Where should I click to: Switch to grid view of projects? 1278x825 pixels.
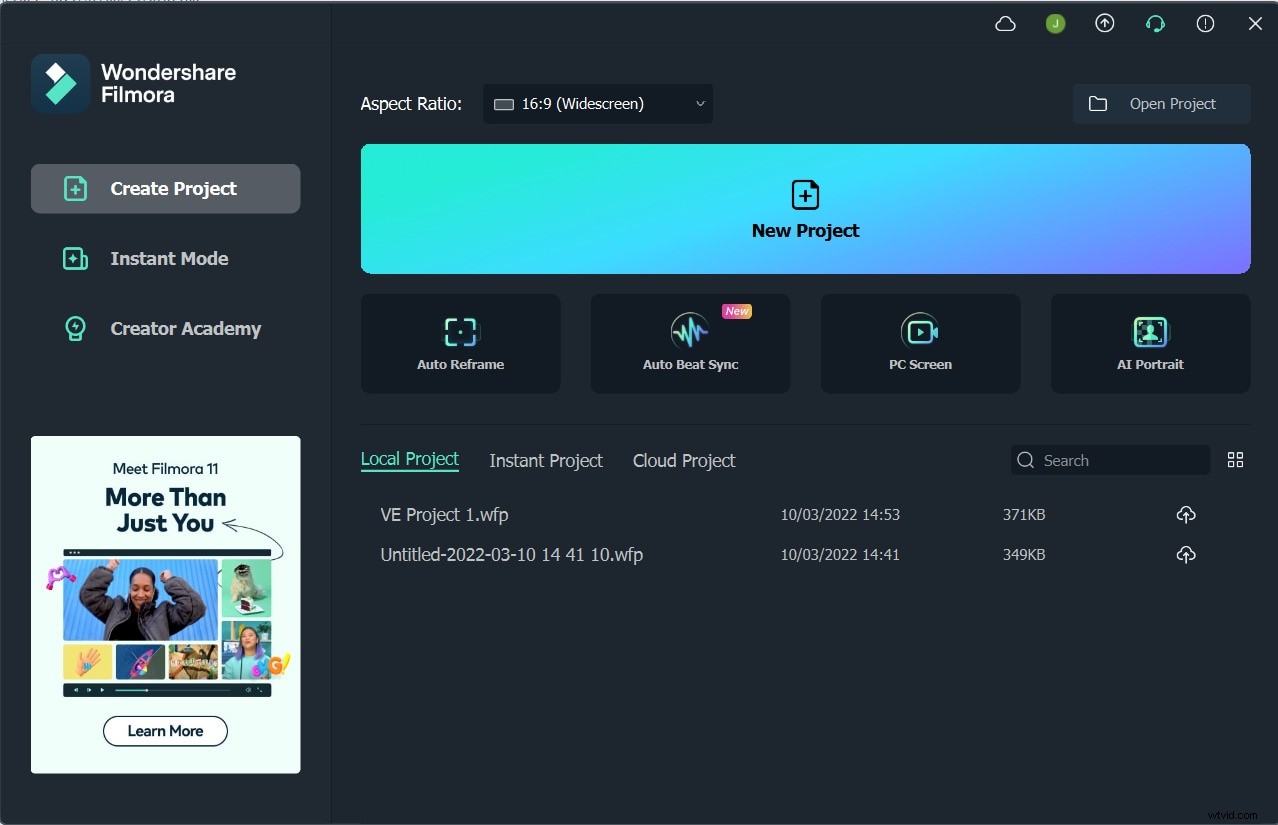point(1236,460)
